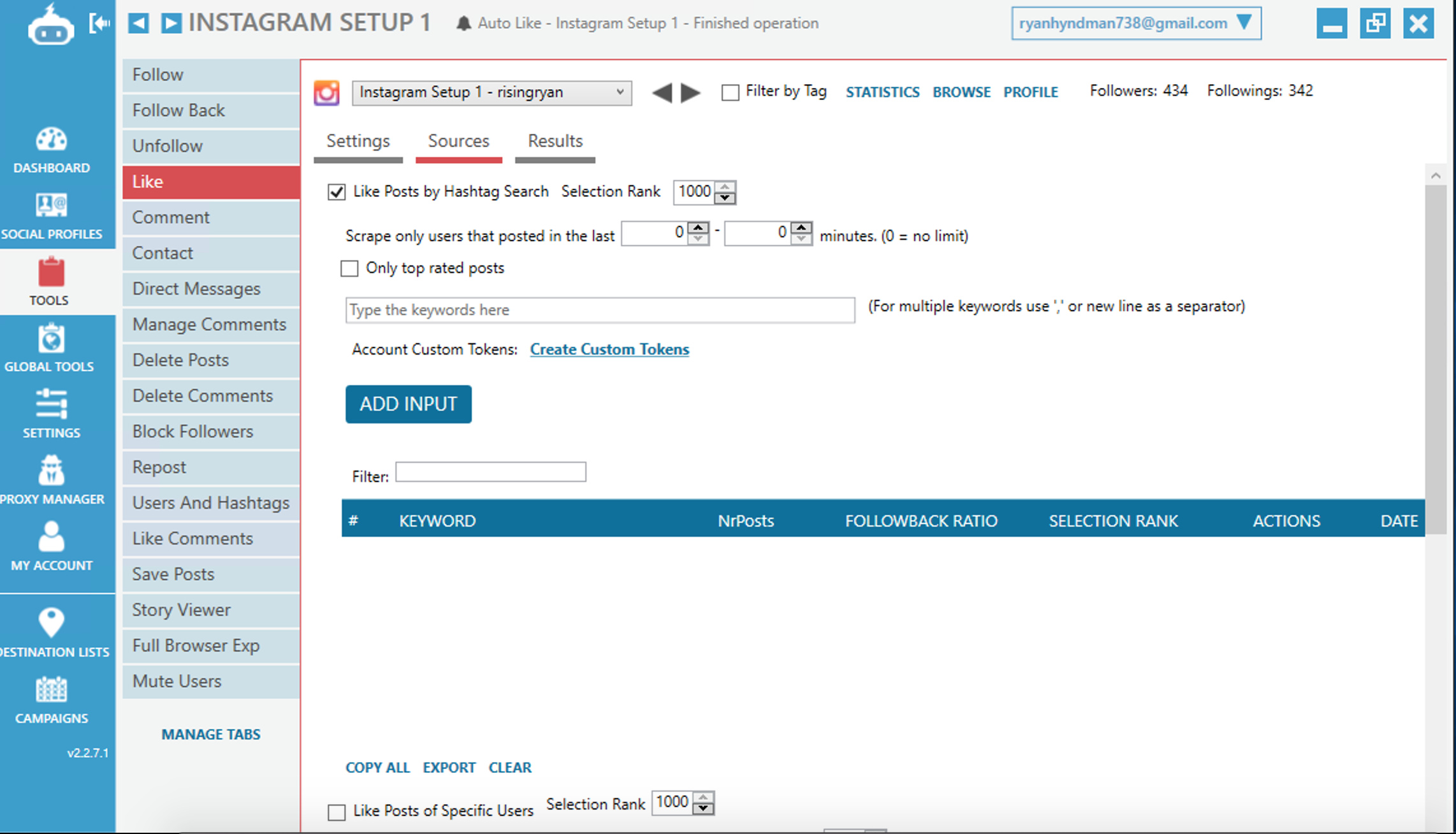This screenshot has width=1456, height=834.
Task: Open Create Custom Tokens link
Action: point(609,349)
